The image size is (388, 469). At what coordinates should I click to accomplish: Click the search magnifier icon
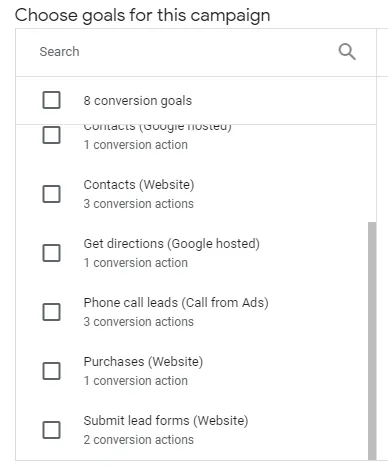tap(347, 52)
